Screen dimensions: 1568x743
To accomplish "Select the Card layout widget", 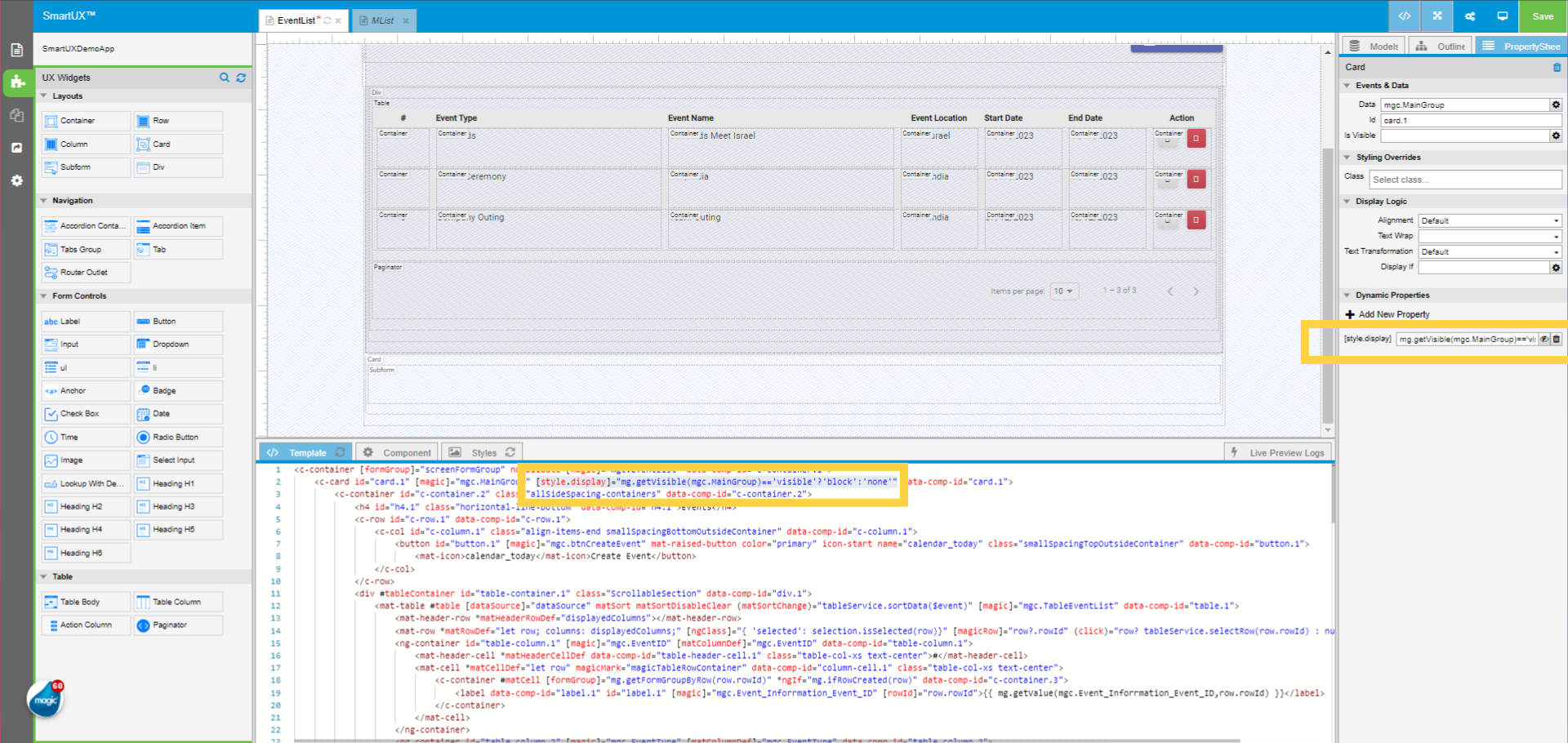I will (x=178, y=144).
